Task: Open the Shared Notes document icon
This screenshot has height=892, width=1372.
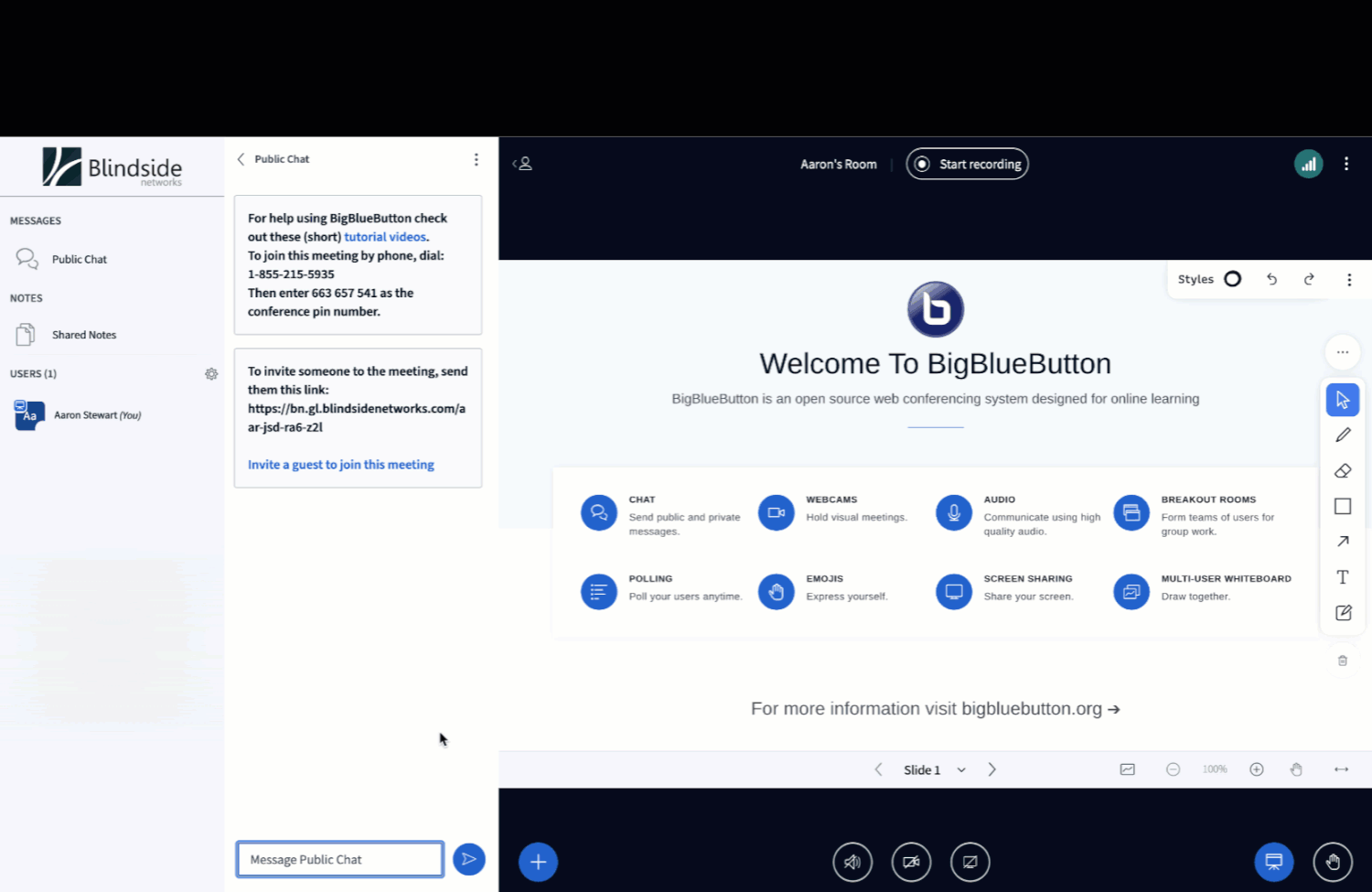Action: coord(26,335)
